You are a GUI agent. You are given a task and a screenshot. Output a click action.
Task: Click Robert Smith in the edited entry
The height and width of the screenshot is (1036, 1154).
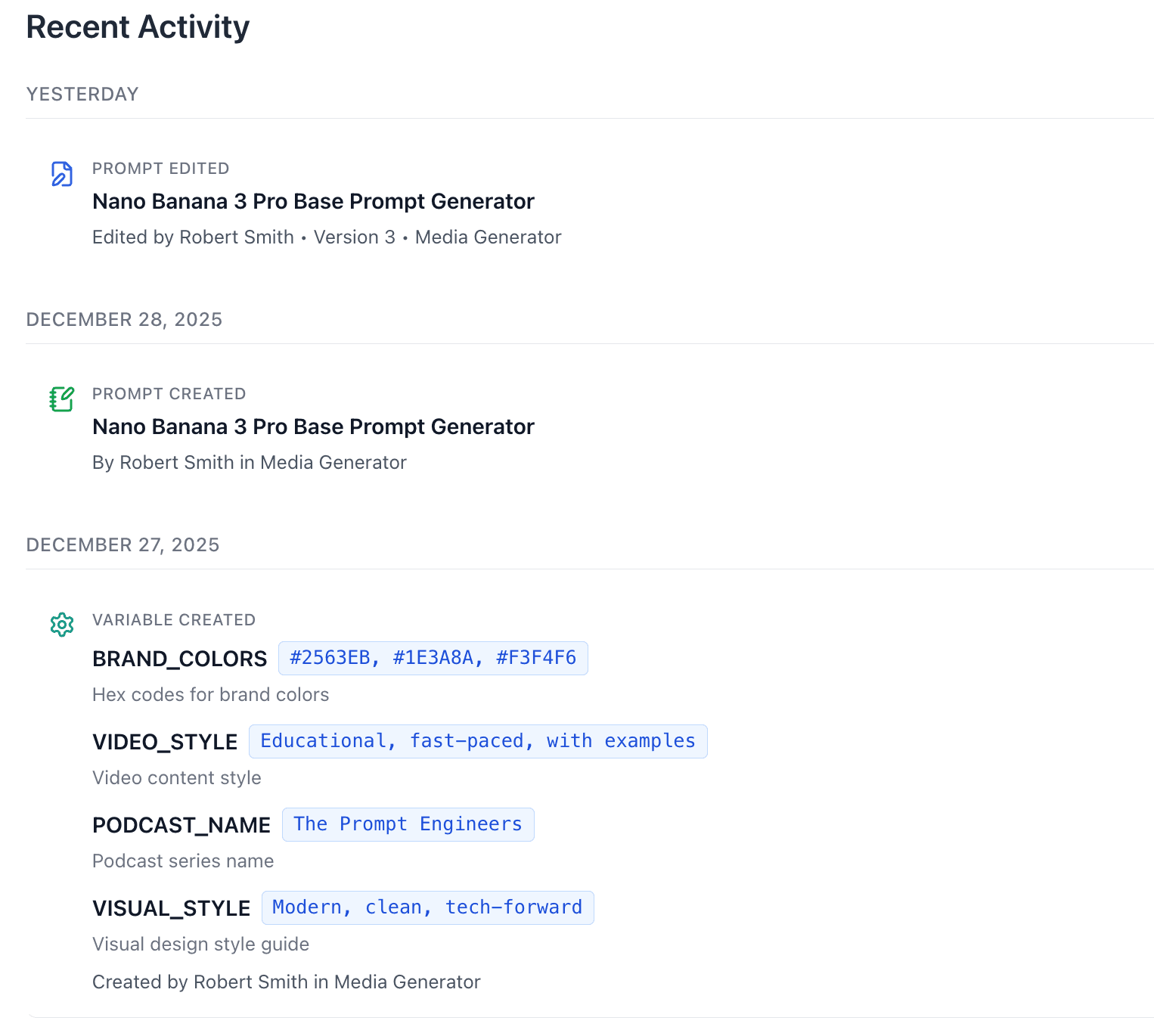[236, 237]
